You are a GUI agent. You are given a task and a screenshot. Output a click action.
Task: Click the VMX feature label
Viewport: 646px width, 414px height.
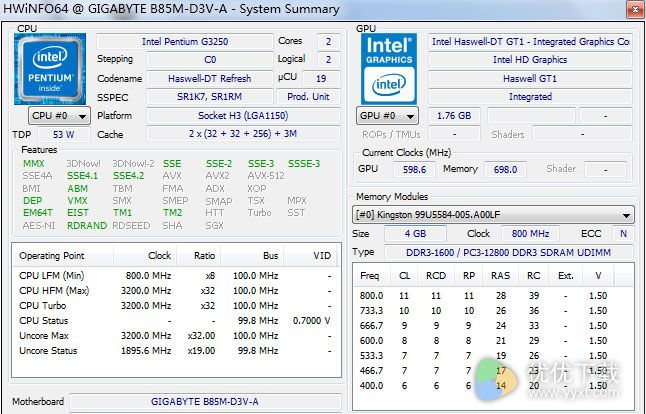coord(77,201)
